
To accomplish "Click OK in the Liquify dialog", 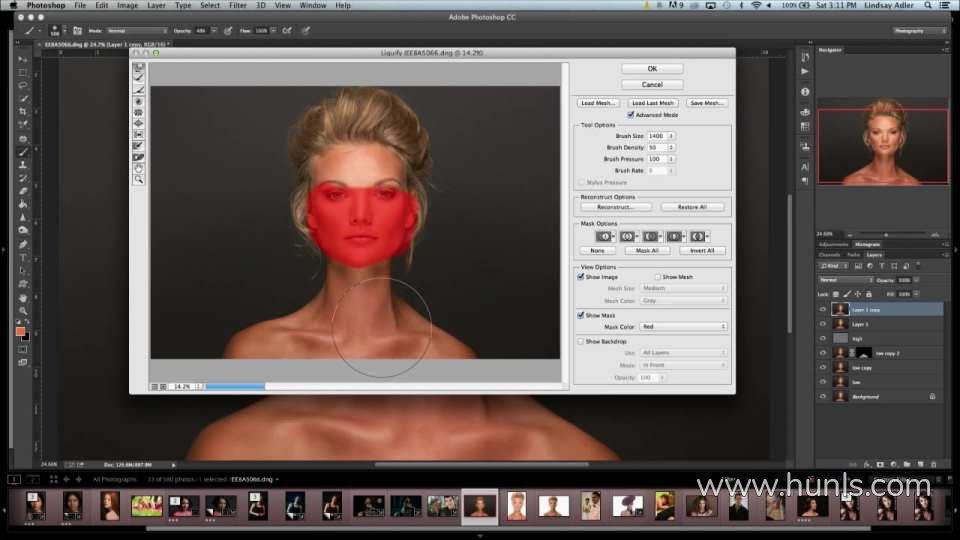I will coord(652,69).
